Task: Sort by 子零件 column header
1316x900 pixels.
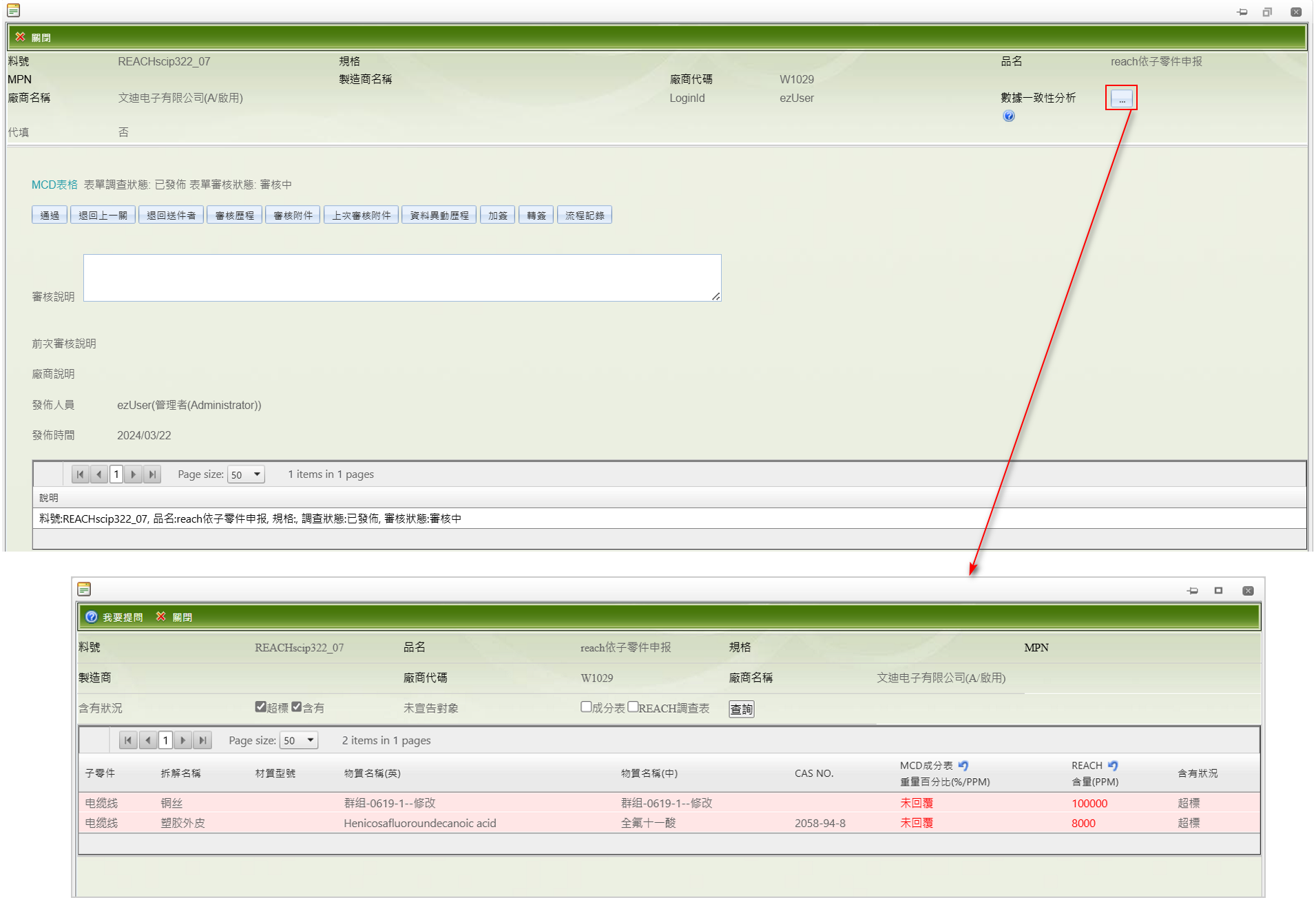Action: (100, 773)
